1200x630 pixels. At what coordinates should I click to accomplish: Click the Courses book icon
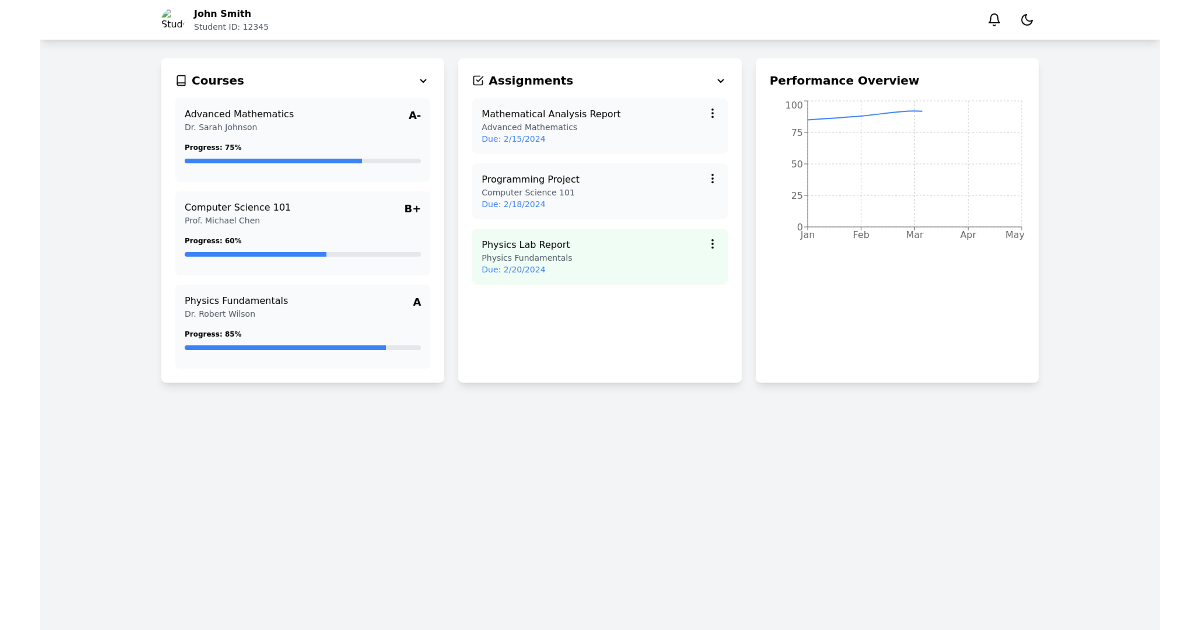[181, 80]
